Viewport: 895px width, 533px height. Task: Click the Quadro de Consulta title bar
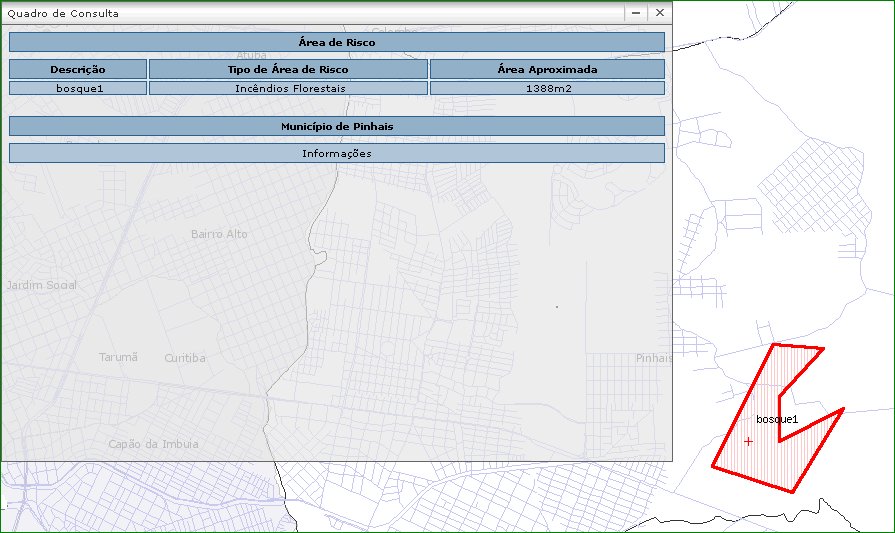tap(300, 13)
